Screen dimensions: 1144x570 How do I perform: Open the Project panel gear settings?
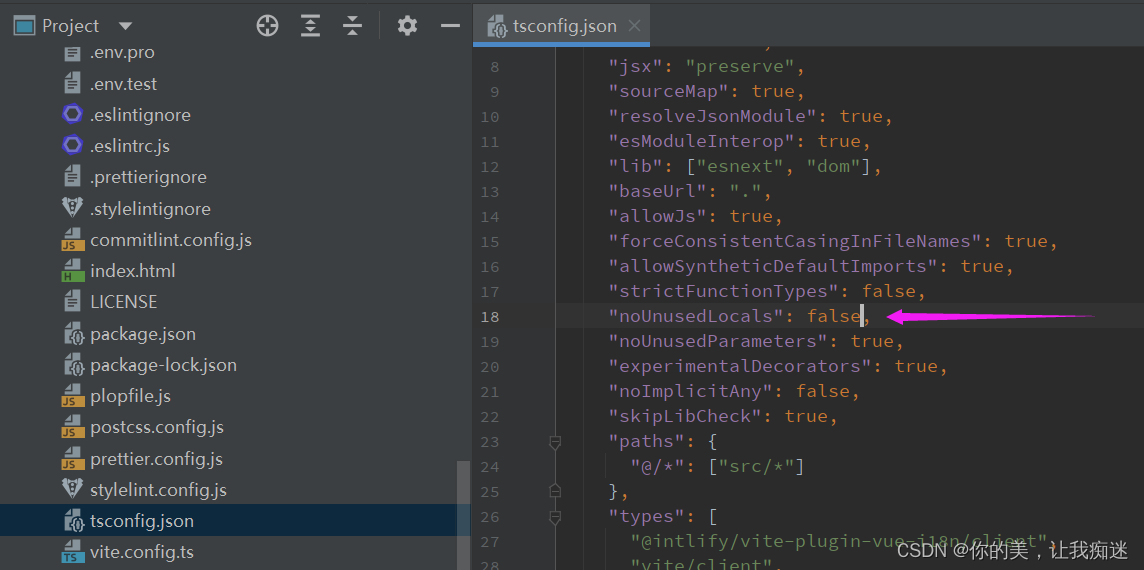click(x=407, y=26)
